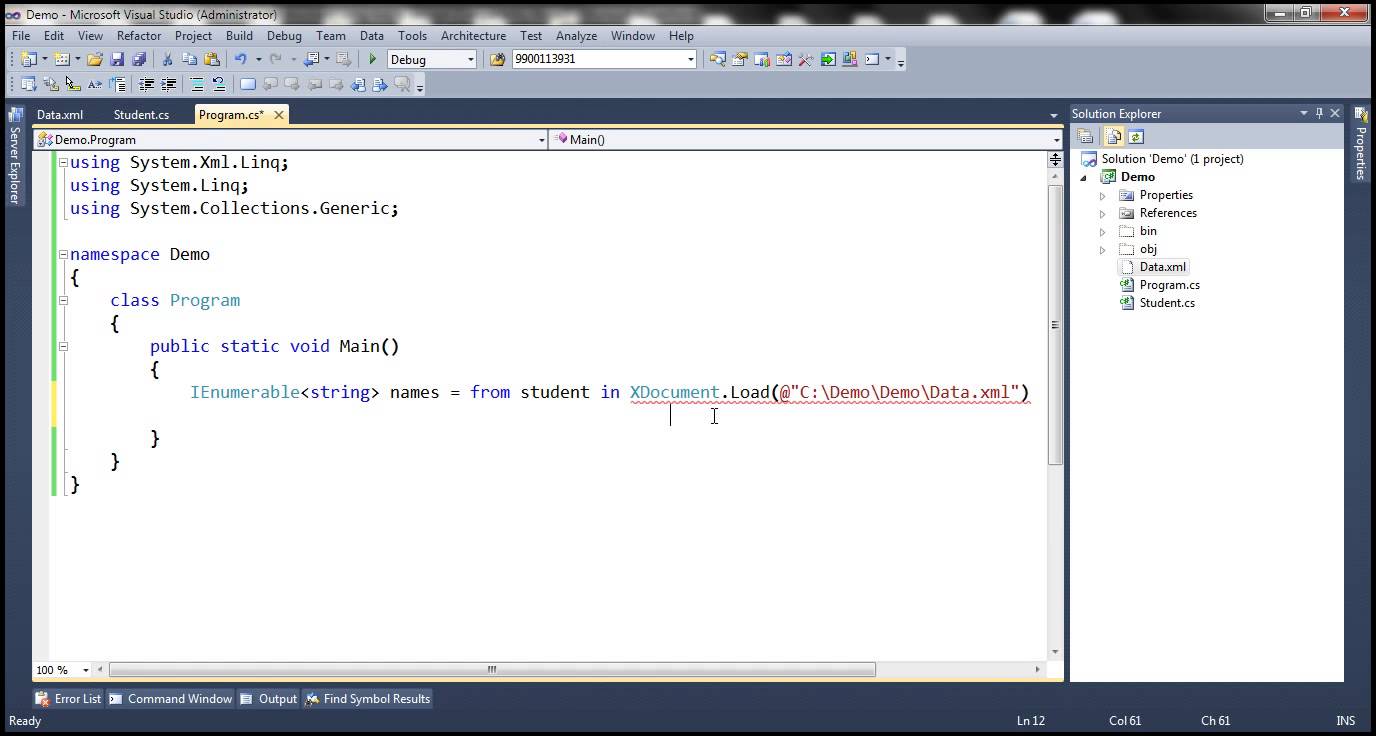The height and width of the screenshot is (736, 1376).
Task: Collapse the class Program code outline
Action: 63,300
